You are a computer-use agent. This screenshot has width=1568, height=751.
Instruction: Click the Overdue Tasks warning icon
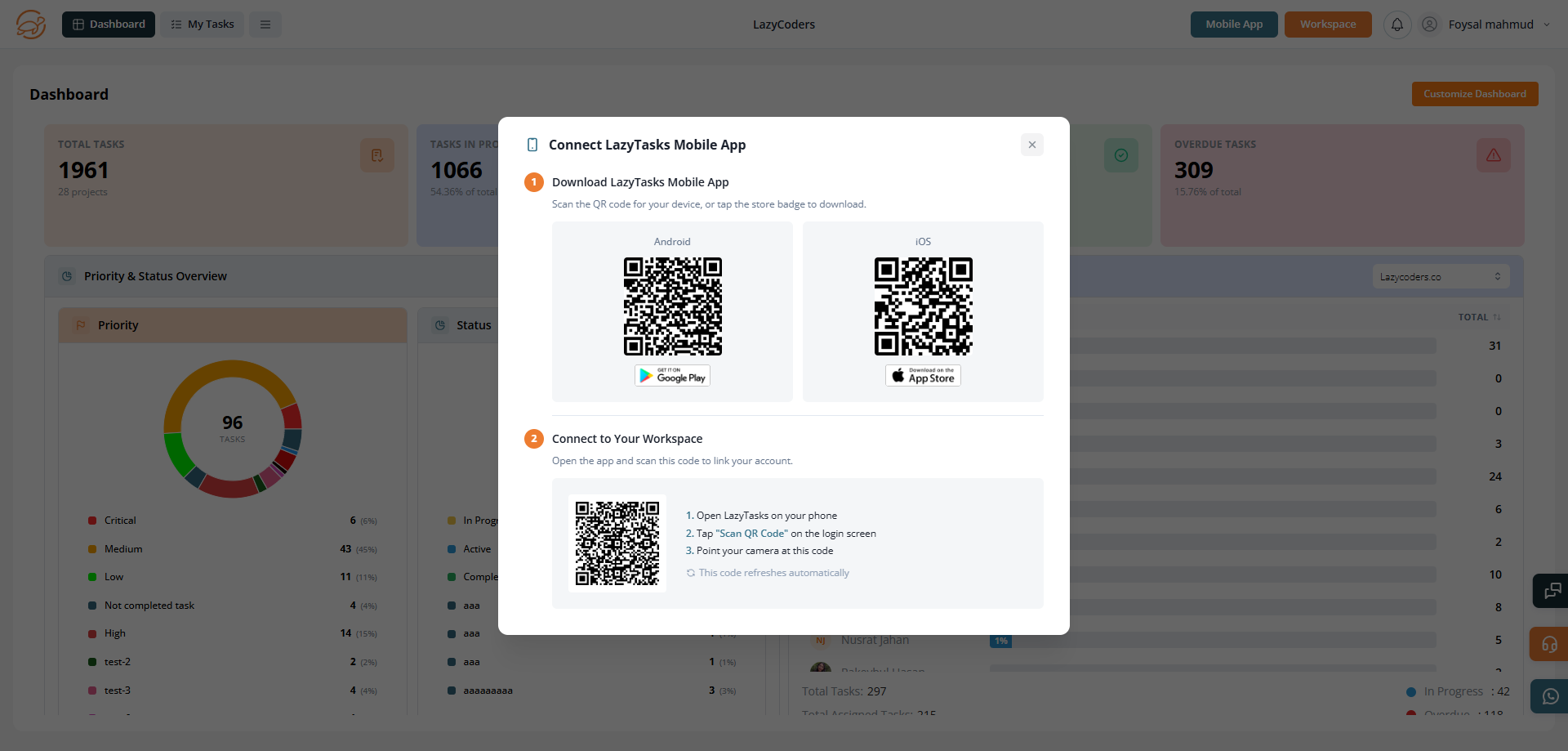click(1494, 155)
